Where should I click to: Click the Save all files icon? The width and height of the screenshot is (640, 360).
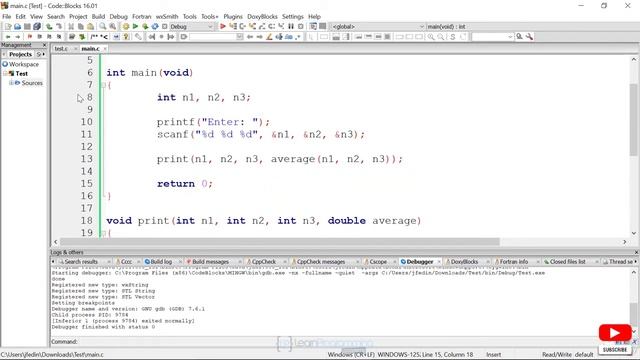click(x=37, y=27)
